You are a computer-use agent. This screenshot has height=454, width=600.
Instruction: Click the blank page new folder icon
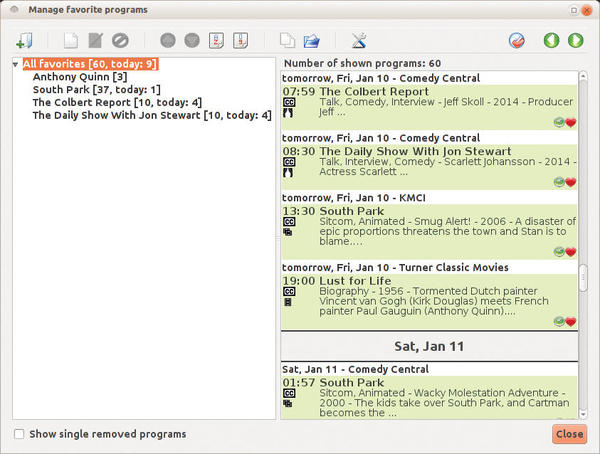coord(70,41)
